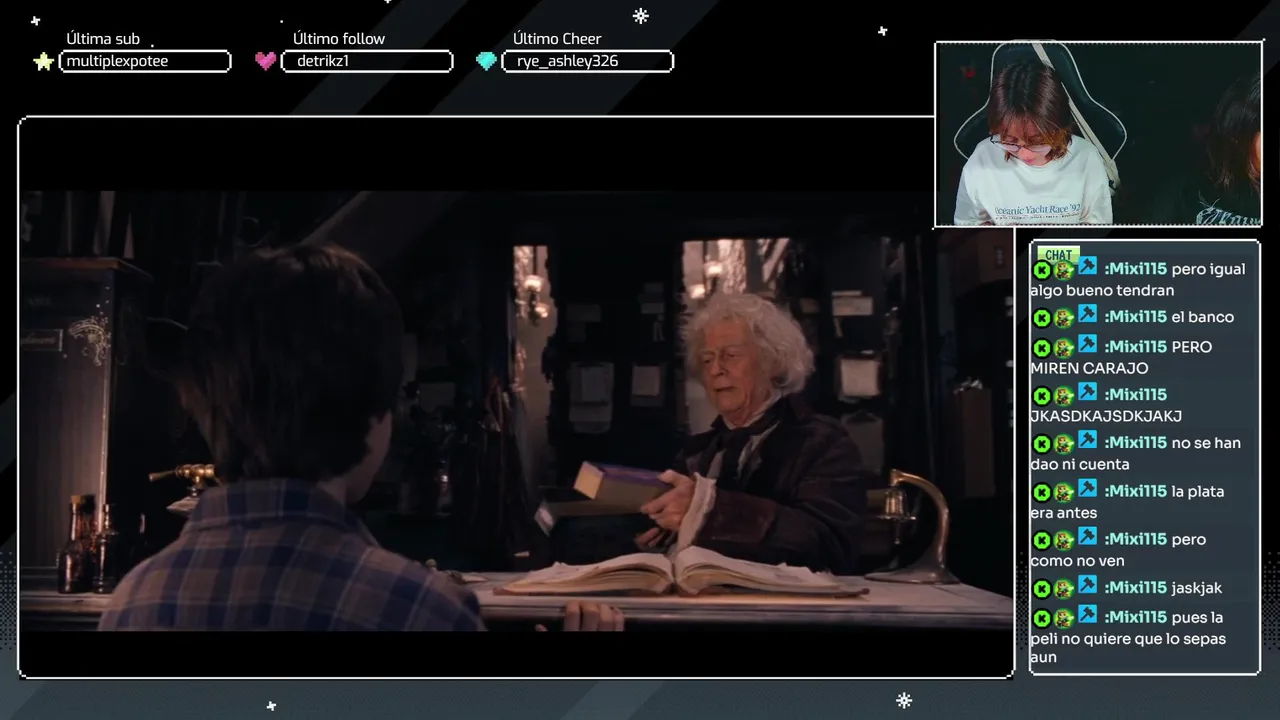This screenshot has width=1280, height=720.
Task: Click the Mixi115 username on 'jaskjak' message
Action: (1135, 588)
